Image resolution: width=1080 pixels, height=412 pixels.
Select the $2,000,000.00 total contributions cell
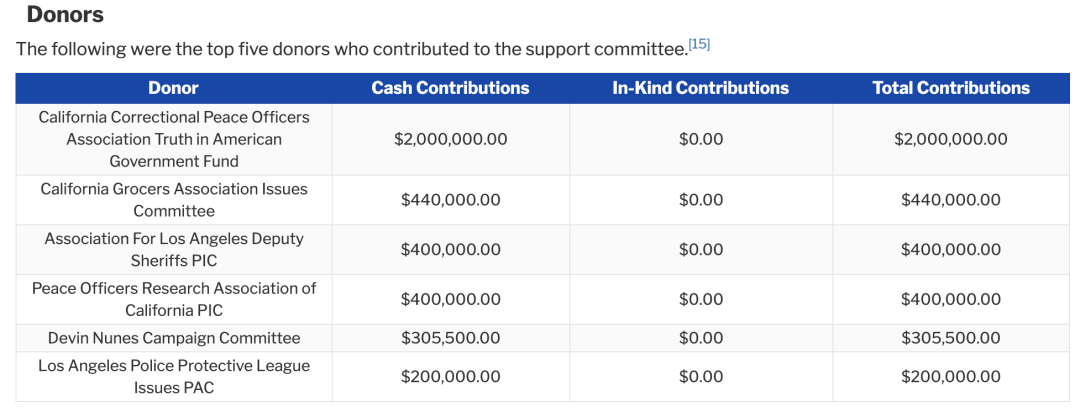[950, 139]
